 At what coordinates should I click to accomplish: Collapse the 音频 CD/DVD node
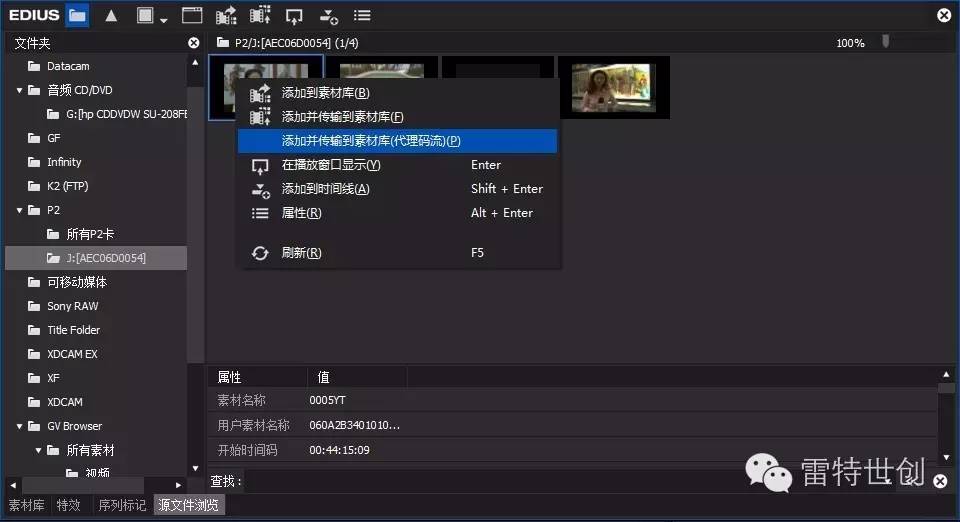[20, 90]
